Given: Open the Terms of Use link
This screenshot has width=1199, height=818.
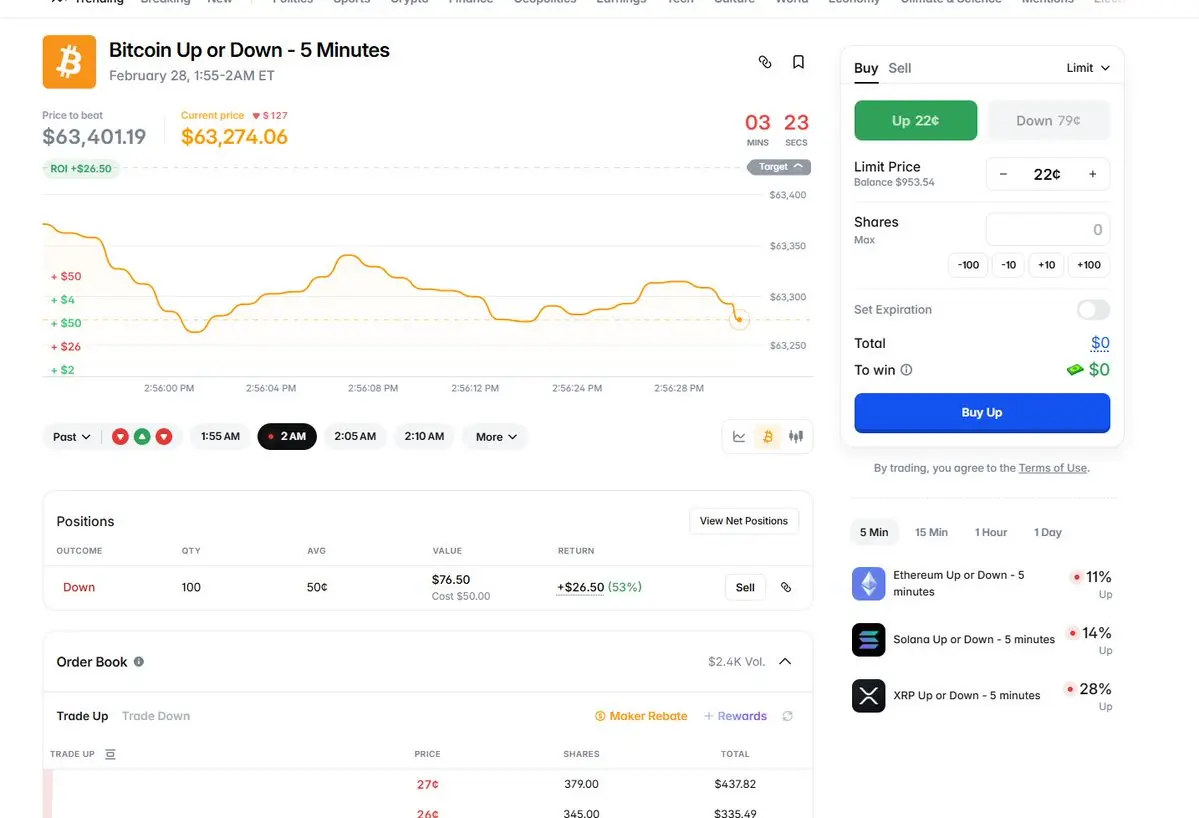Looking at the screenshot, I should pyautogui.click(x=1053, y=468).
